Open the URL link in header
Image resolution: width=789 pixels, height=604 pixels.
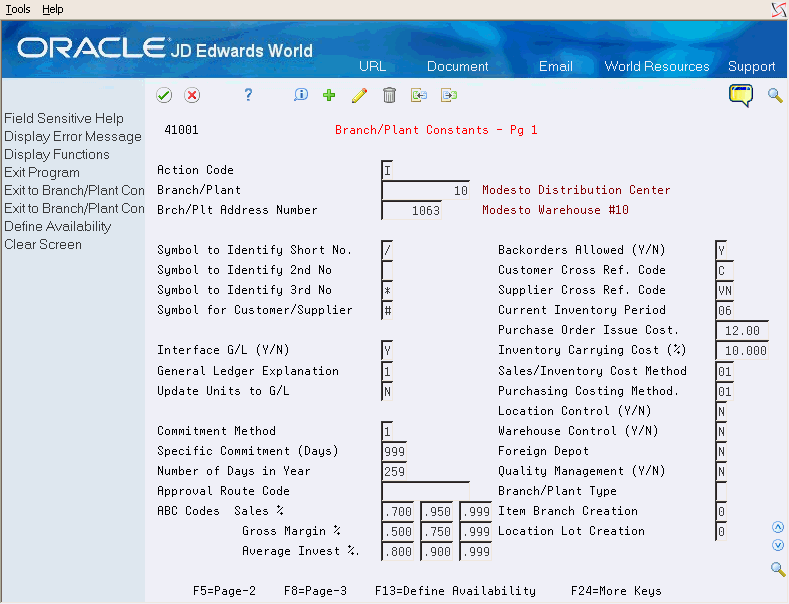coord(372,66)
